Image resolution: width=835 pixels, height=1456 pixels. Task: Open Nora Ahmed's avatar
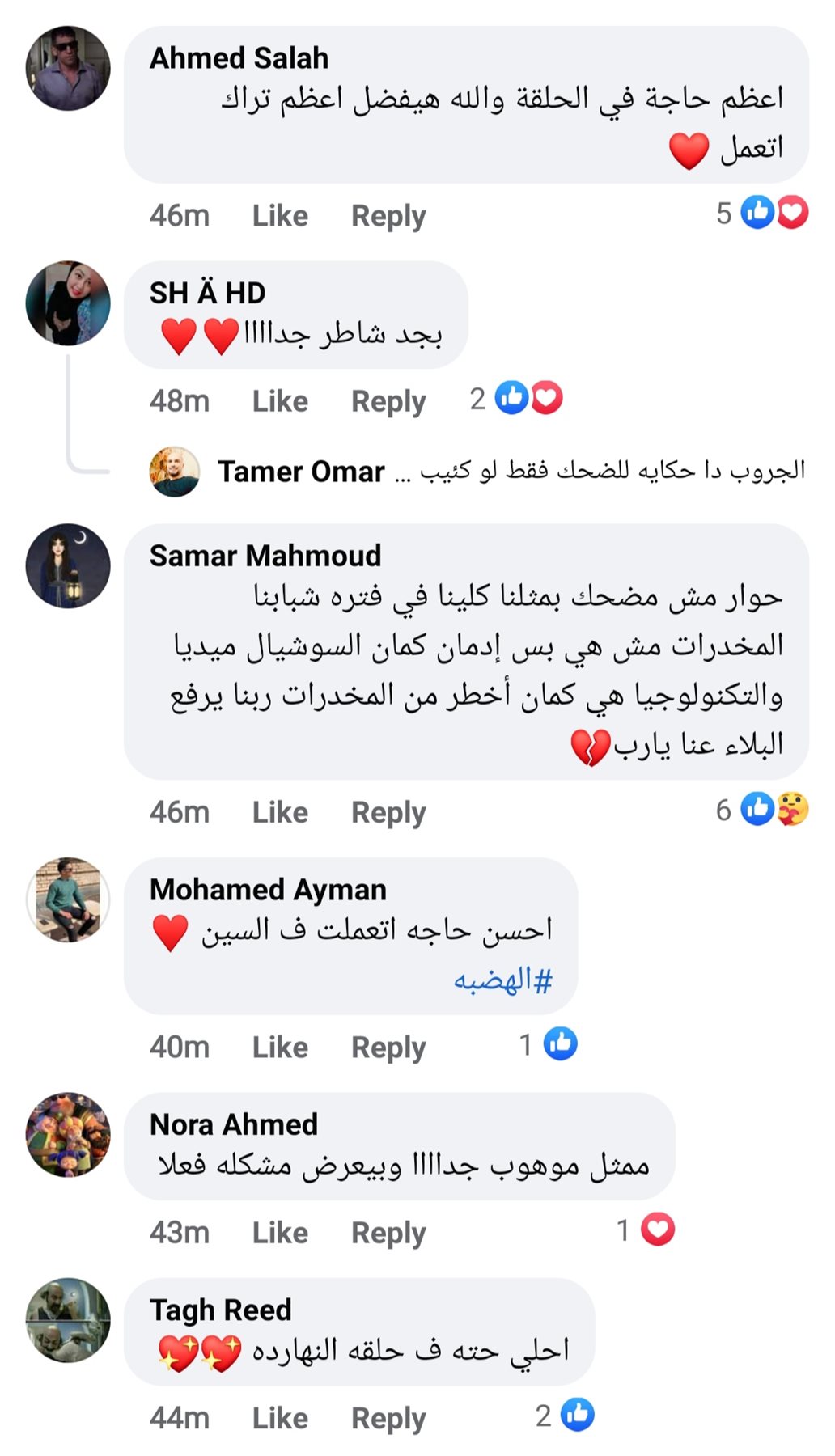[x=68, y=1135]
